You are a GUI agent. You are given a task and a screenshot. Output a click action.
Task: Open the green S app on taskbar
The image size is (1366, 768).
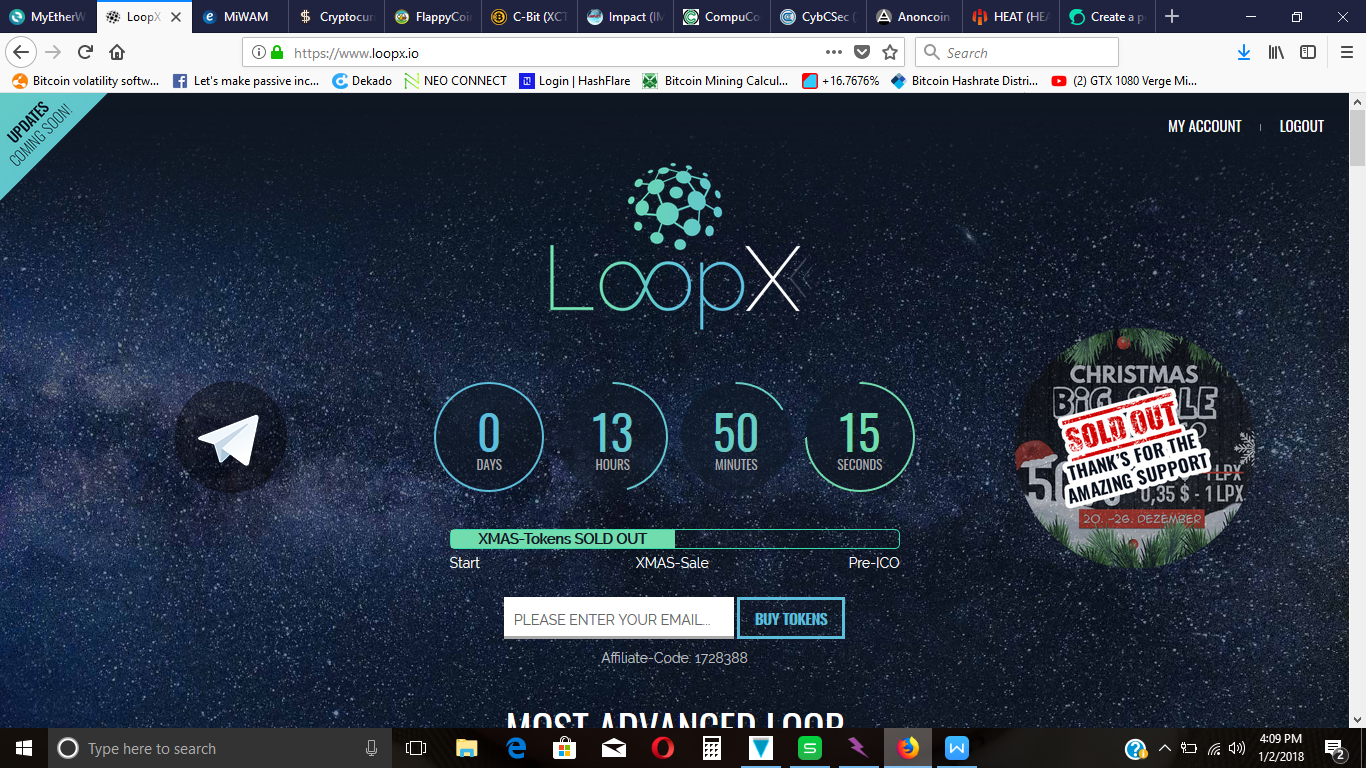809,748
